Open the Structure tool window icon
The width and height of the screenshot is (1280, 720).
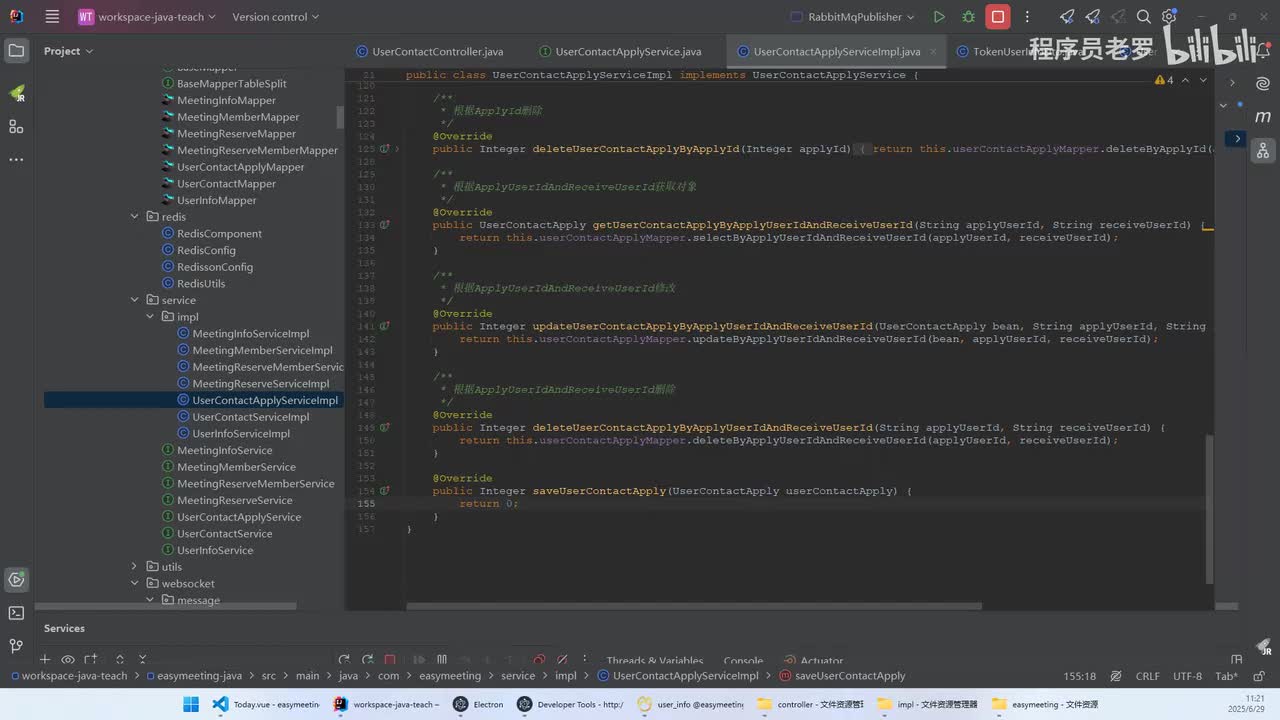(16, 126)
